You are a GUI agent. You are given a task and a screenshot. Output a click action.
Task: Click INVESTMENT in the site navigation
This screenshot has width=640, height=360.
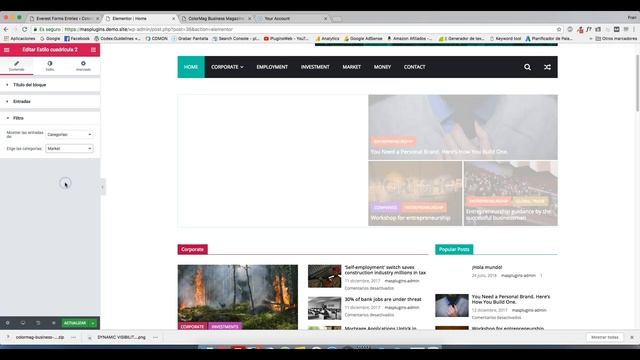pyautogui.click(x=315, y=67)
